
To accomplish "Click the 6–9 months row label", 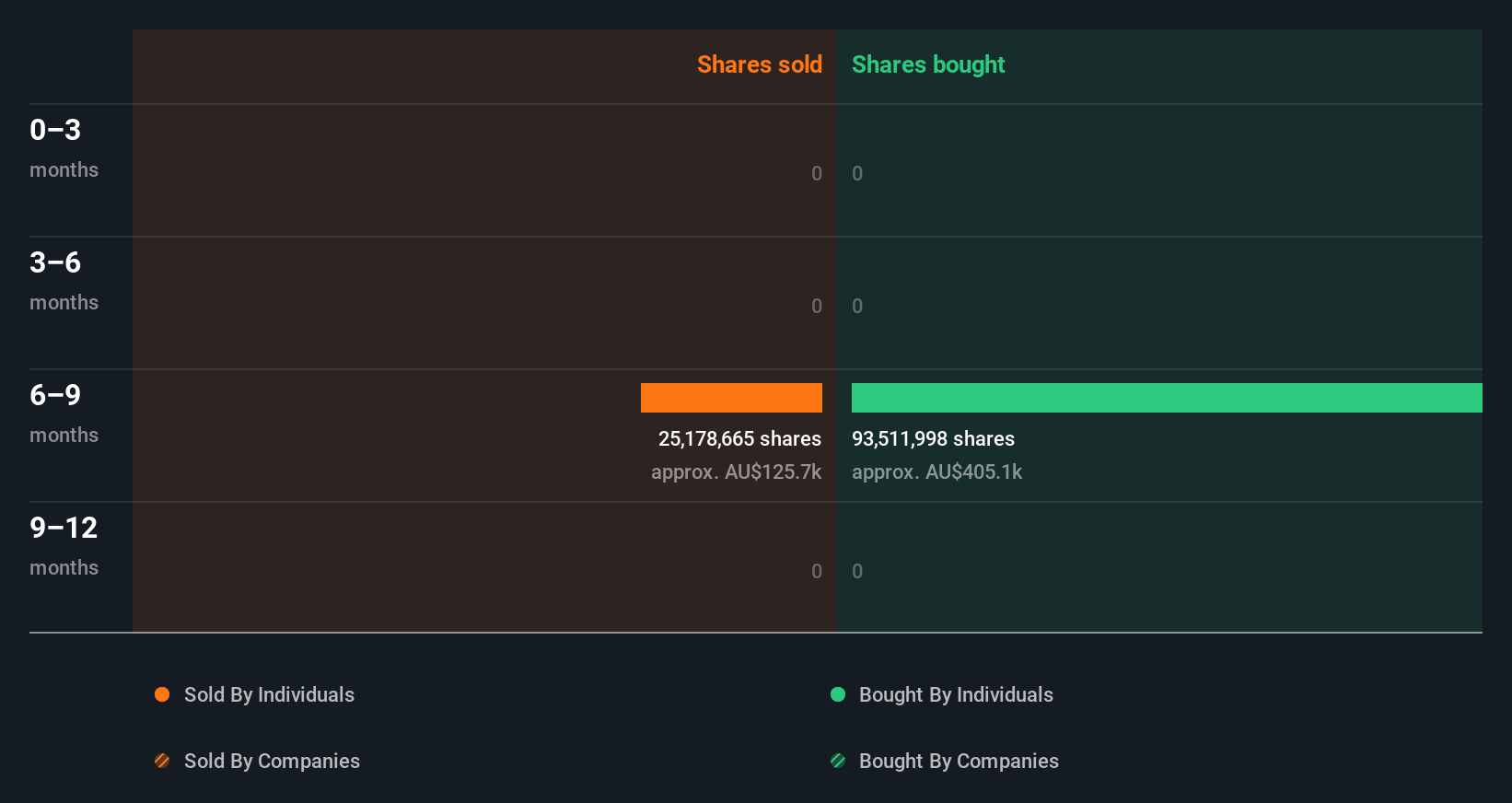I will coord(64,413).
